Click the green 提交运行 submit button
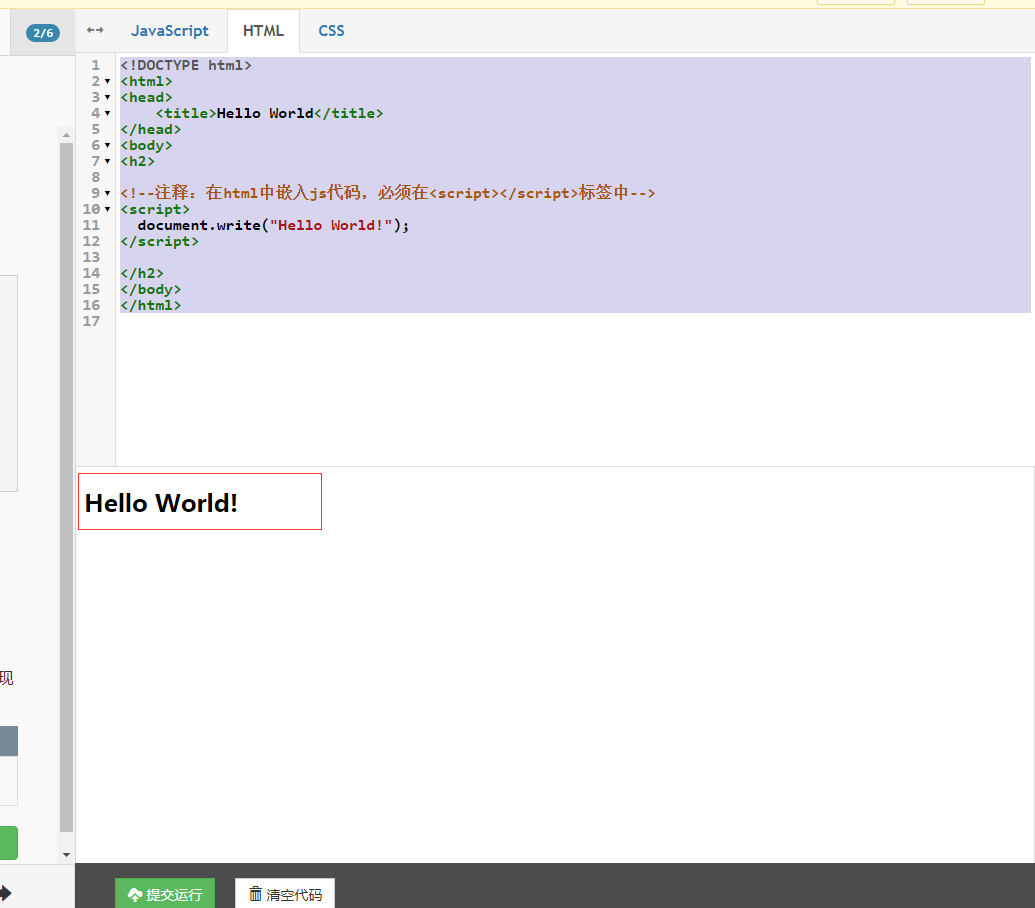This screenshot has height=908, width=1035. [x=165, y=893]
